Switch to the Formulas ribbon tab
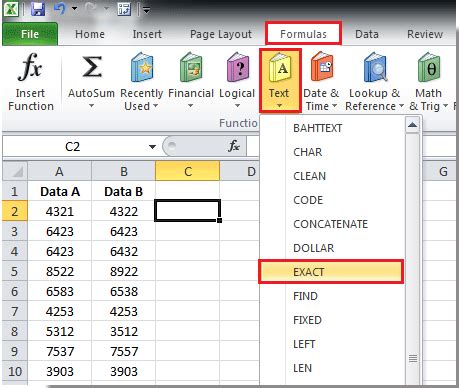 click(x=303, y=34)
